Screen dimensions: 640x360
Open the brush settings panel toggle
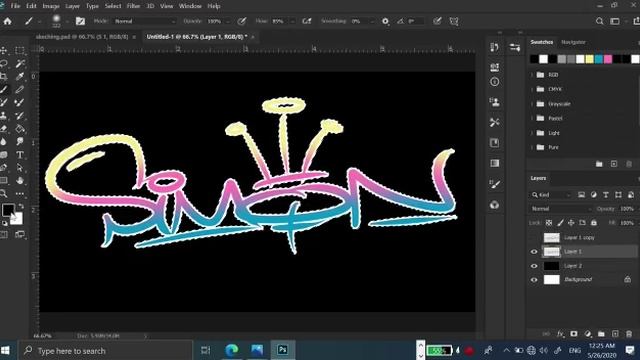tap(80, 21)
